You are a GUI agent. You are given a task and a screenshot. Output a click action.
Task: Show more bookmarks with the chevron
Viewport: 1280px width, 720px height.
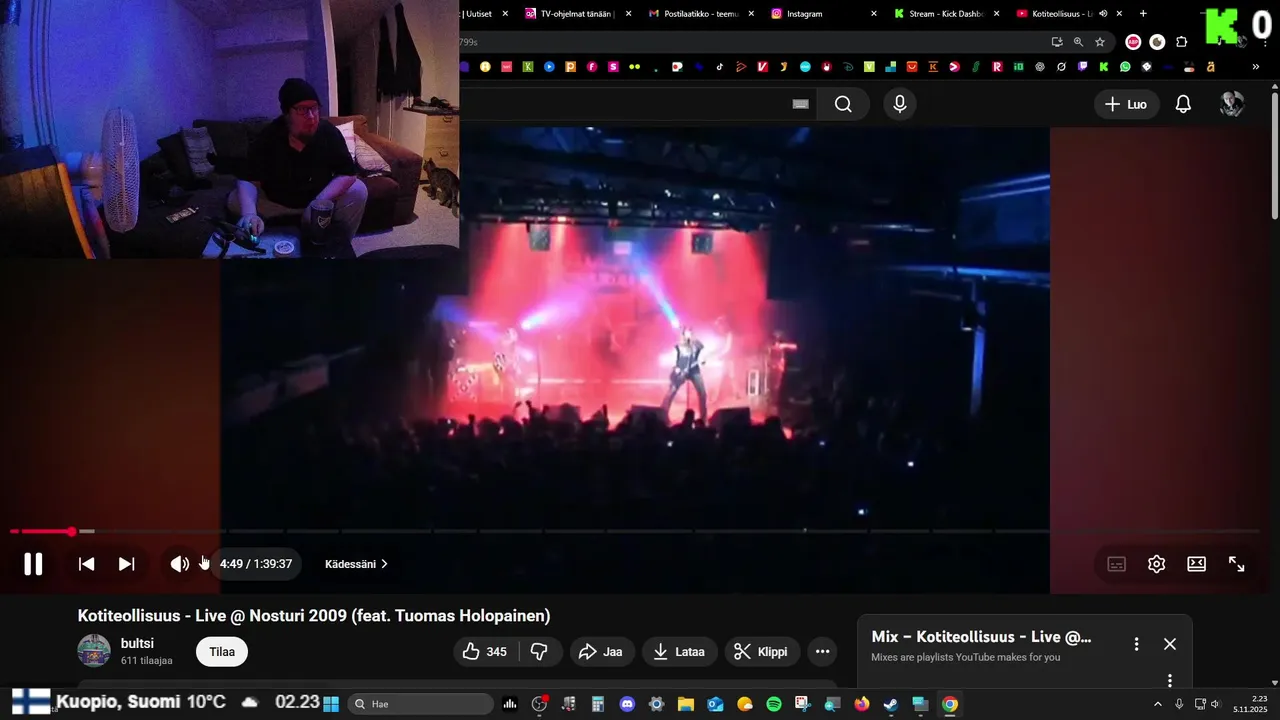[x=1256, y=67]
